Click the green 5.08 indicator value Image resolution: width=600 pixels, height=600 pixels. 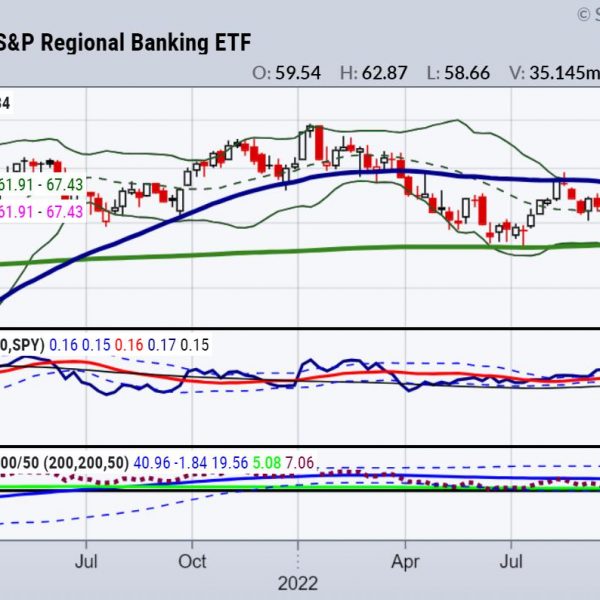click(267, 463)
